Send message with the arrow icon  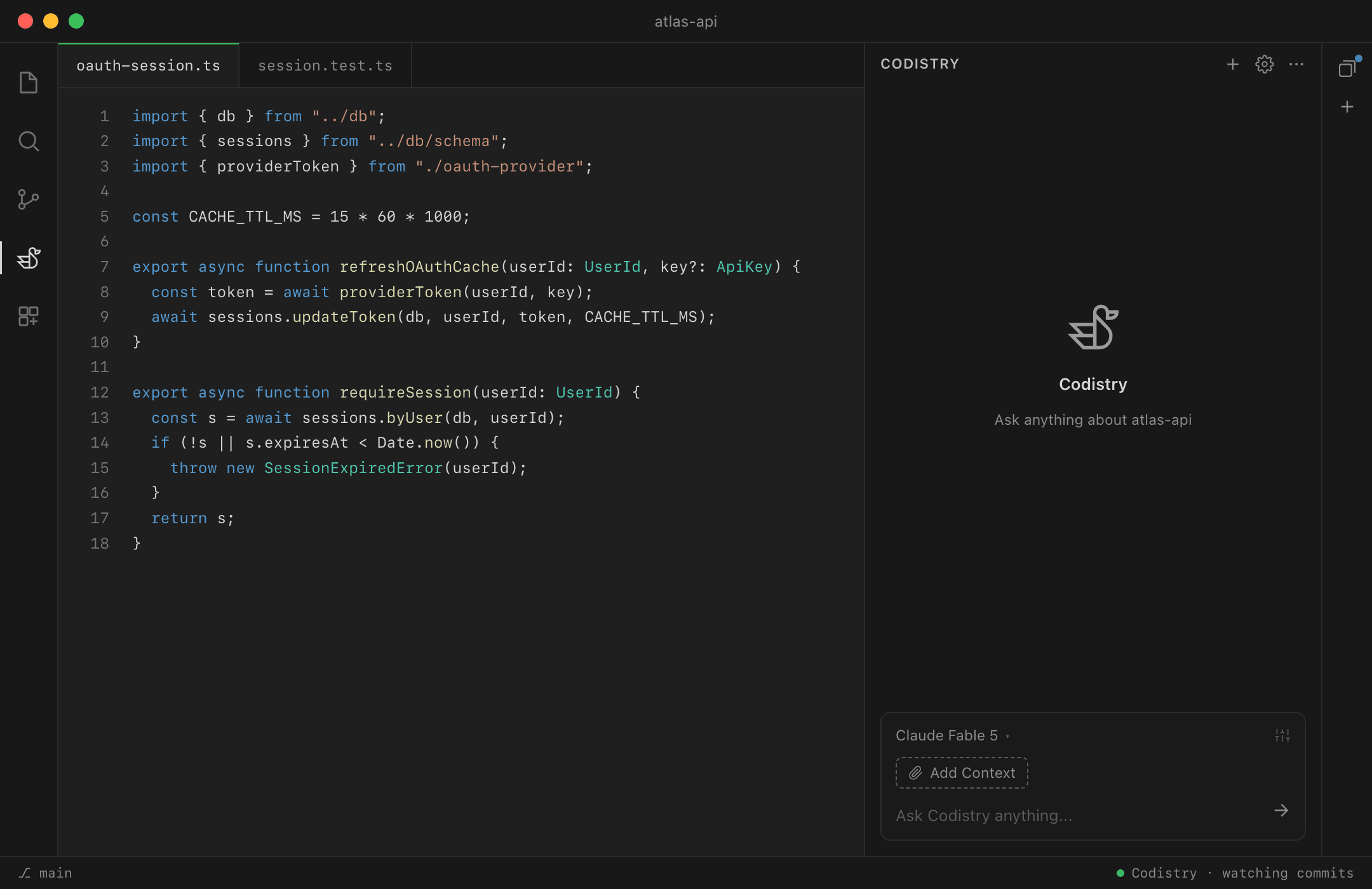tap(1281, 810)
